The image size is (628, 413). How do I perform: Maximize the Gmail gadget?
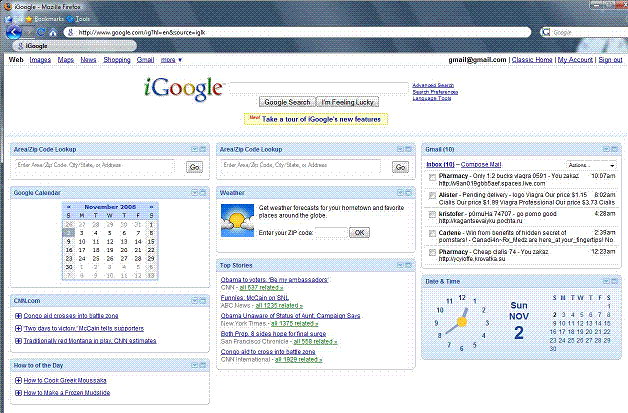tap(614, 149)
